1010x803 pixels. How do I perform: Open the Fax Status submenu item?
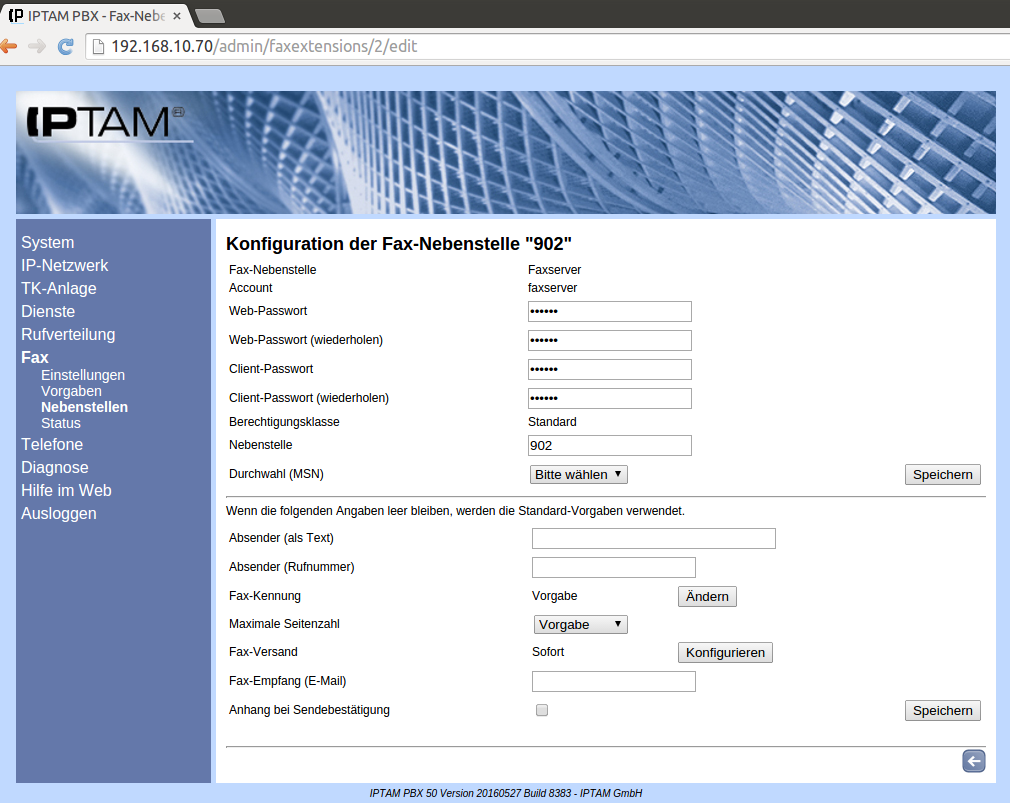pos(61,423)
